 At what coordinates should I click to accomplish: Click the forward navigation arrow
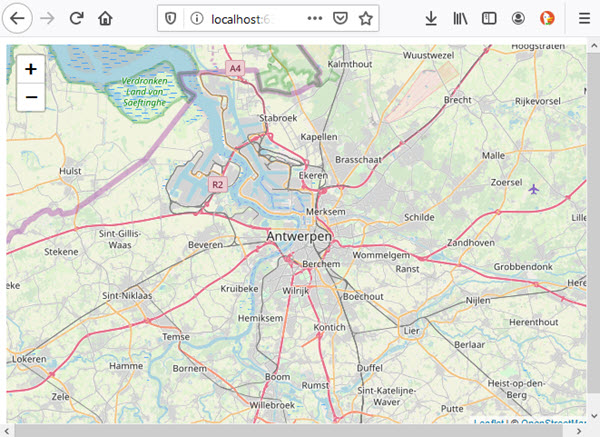(47, 18)
